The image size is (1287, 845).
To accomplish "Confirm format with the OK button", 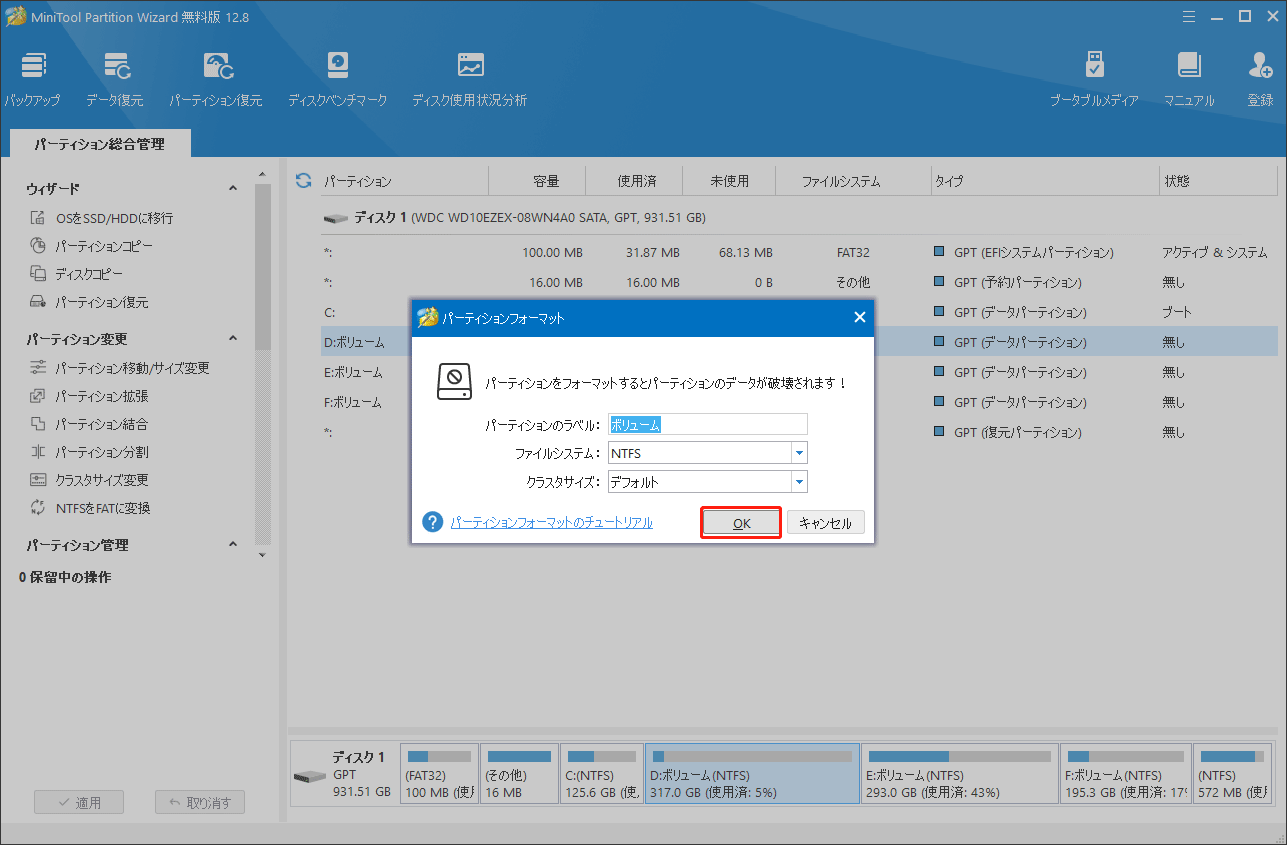I will [741, 523].
